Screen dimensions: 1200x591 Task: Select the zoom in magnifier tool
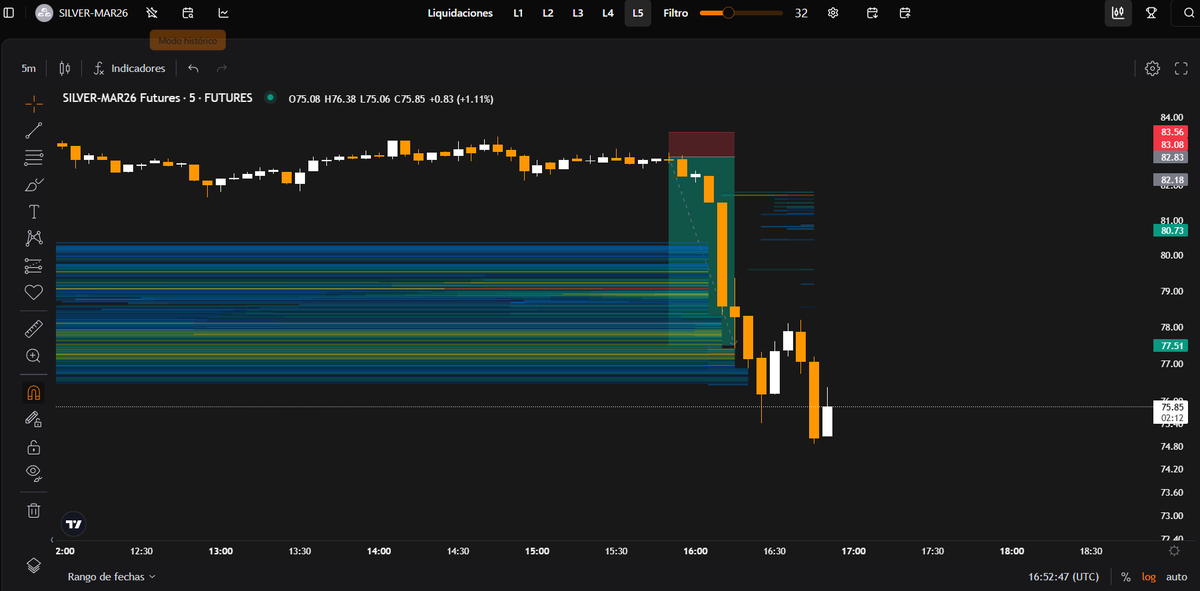(x=34, y=355)
